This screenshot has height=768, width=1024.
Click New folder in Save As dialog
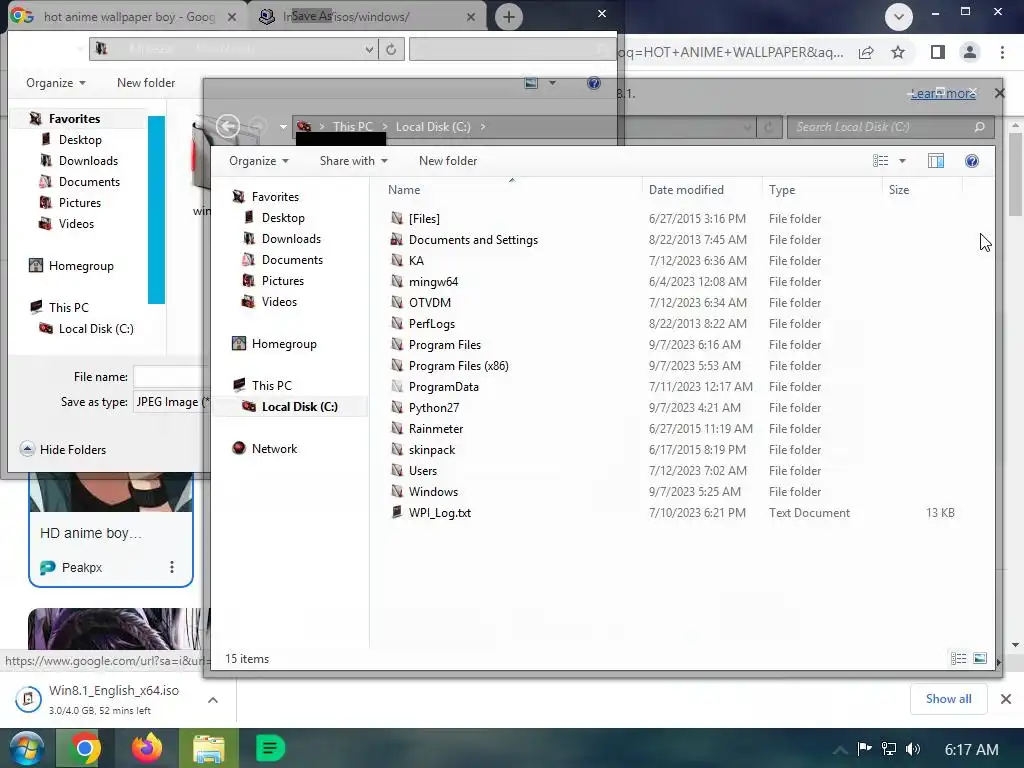click(x=146, y=83)
